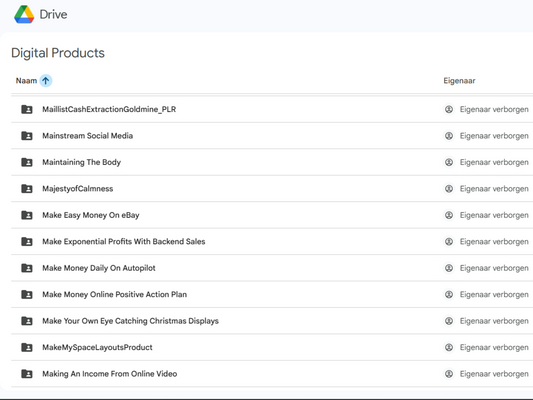This screenshot has height=400, width=533.
Task: Click the Digital Products folder title
Action: [58, 53]
